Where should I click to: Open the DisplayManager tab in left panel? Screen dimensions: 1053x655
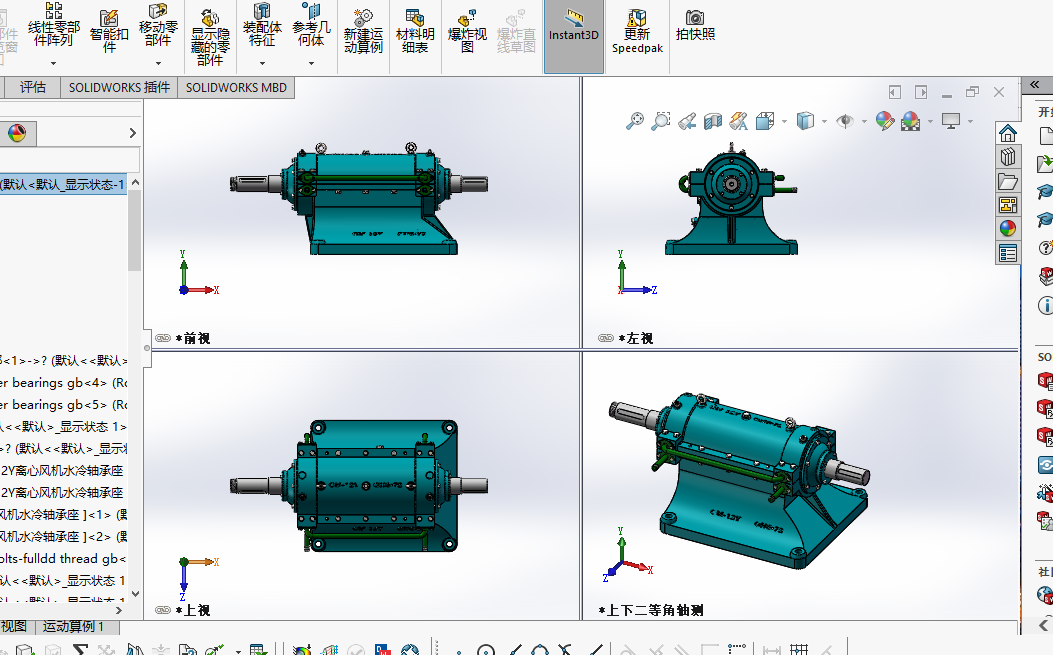click(17, 133)
